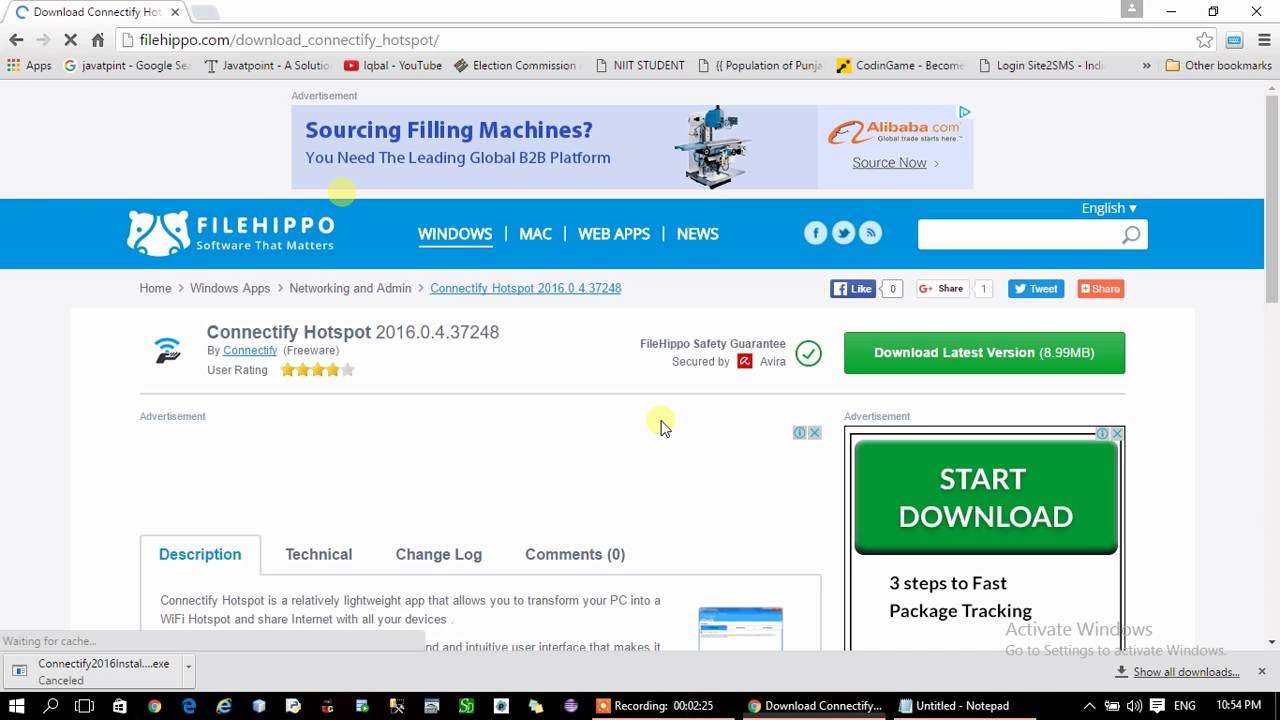Open Internet Explorer from taskbar
Image resolution: width=1280 pixels, height=720 pixels.
click(x=224, y=705)
